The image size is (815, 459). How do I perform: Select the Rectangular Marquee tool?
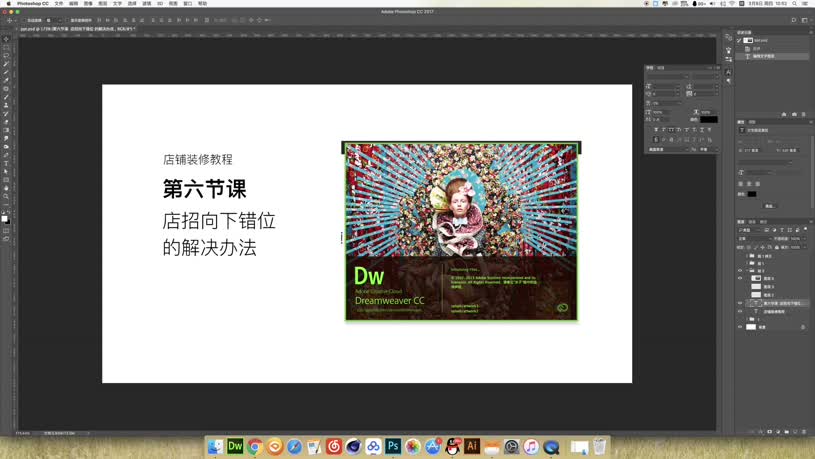(6, 47)
